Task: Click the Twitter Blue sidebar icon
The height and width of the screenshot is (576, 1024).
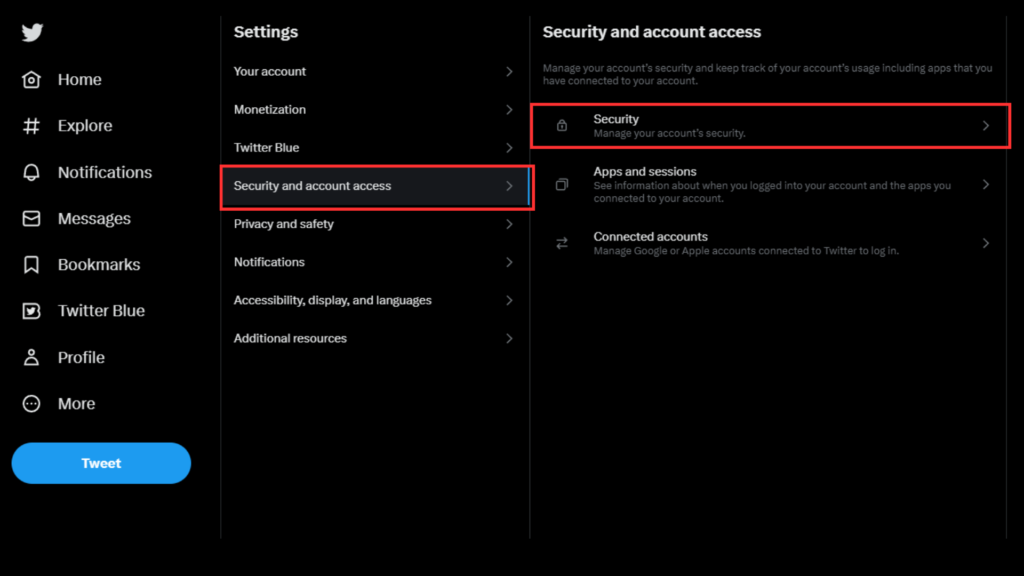Action: [32, 311]
